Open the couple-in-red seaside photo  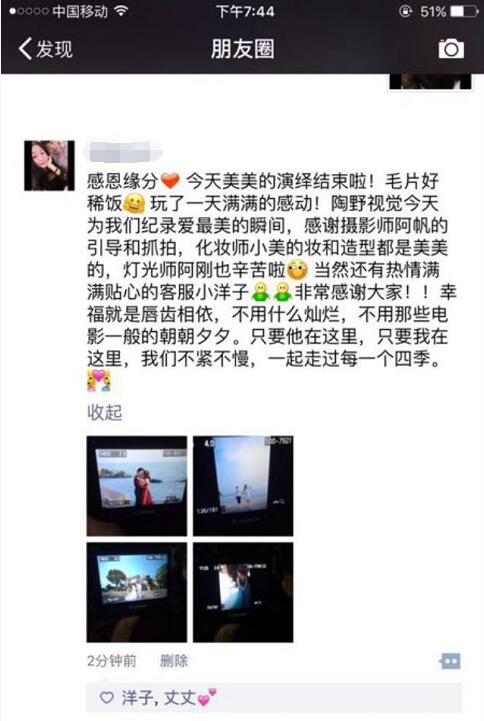click(137, 486)
